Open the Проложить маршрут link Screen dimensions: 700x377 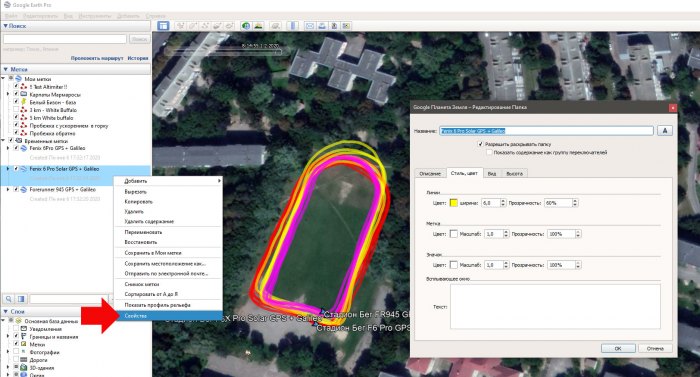[97, 58]
